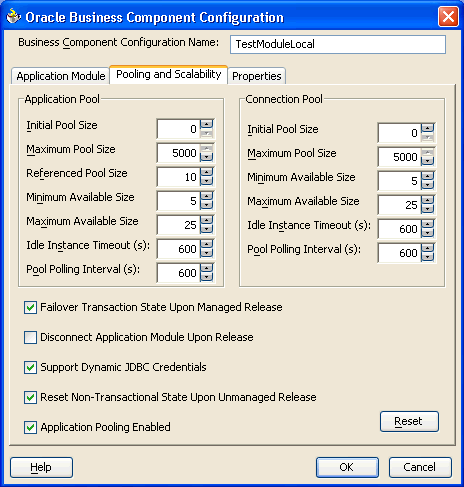
Task: Increase Application Pool Polling Interval
Action: [207, 268]
